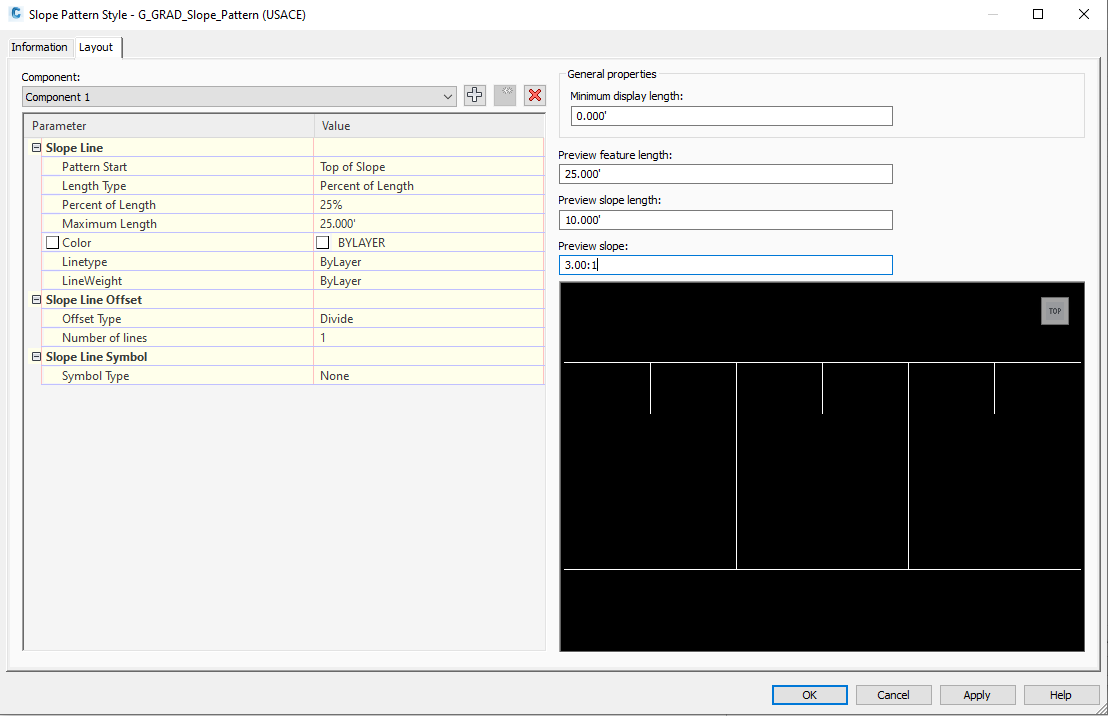Click the Minimum display length field
Screen dimensions: 1108x716
[x=730, y=116]
